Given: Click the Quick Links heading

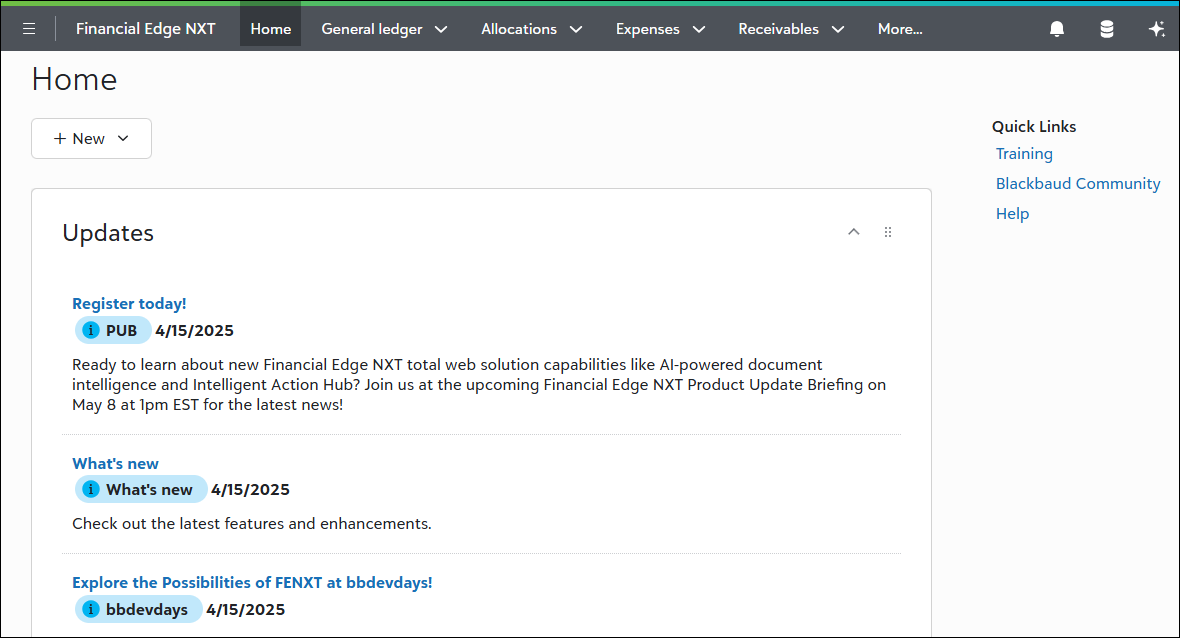Looking at the screenshot, I should click(x=1033, y=126).
